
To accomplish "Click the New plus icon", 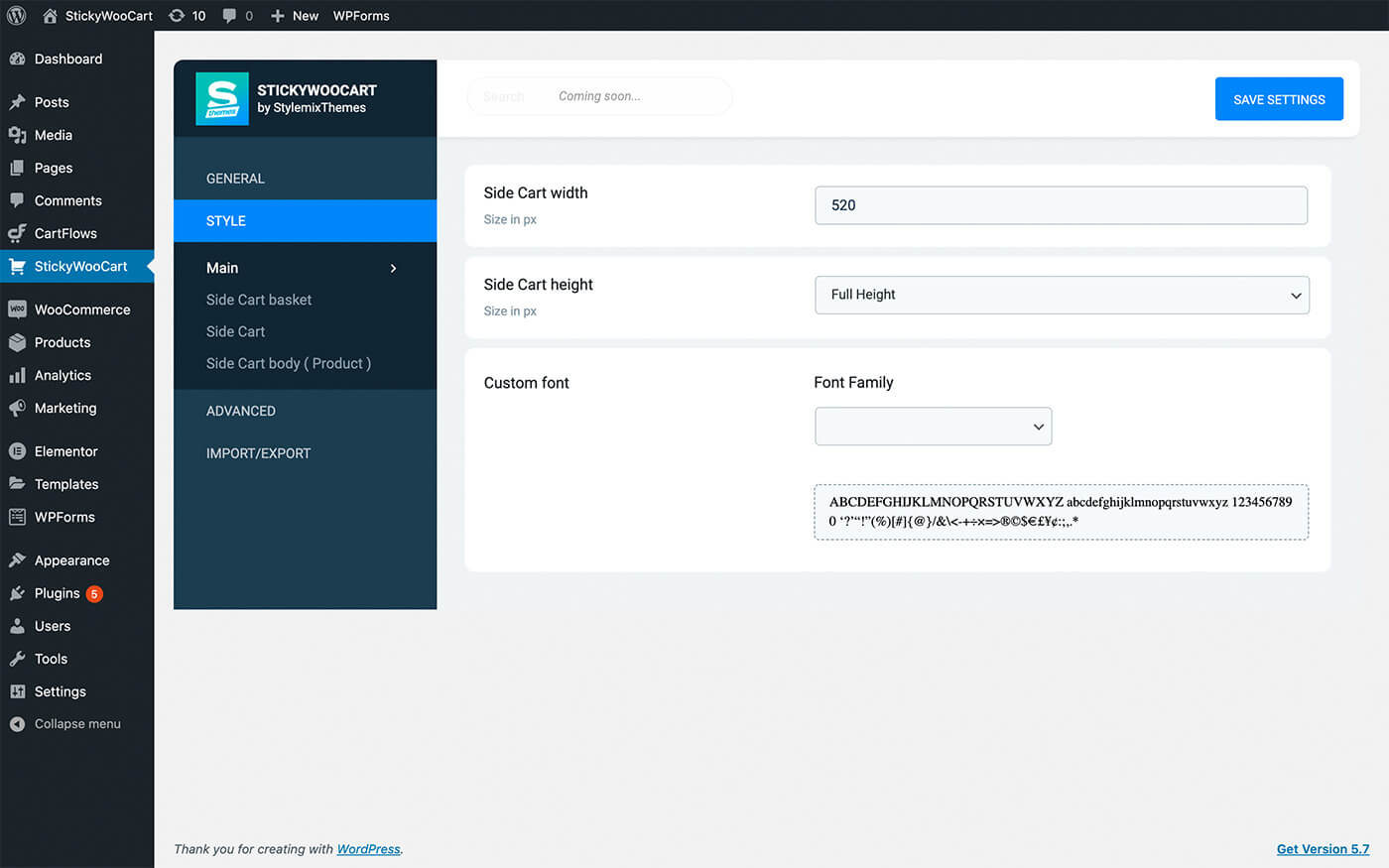I will tap(278, 16).
